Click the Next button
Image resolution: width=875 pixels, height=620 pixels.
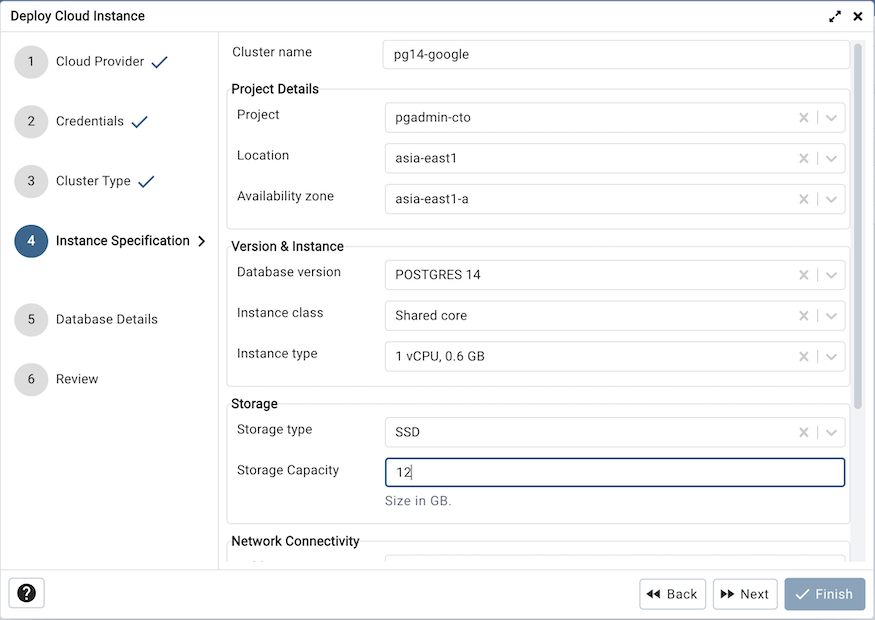click(x=745, y=593)
